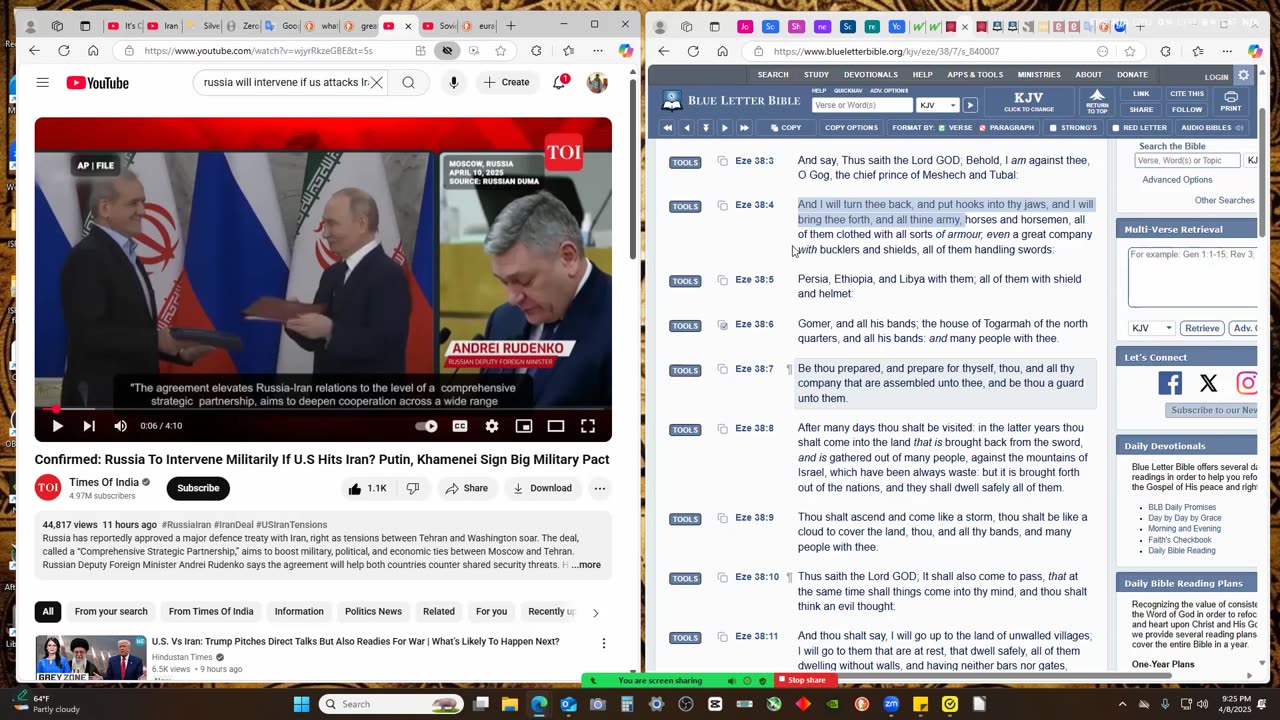
Task: Toggle YouTube autoplay switch
Action: (x=427, y=426)
